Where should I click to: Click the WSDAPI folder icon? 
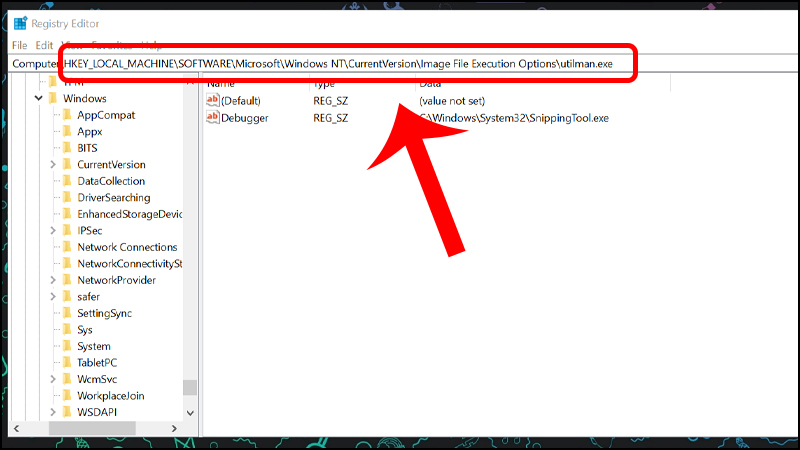pyautogui.click(x=67, y=412)
